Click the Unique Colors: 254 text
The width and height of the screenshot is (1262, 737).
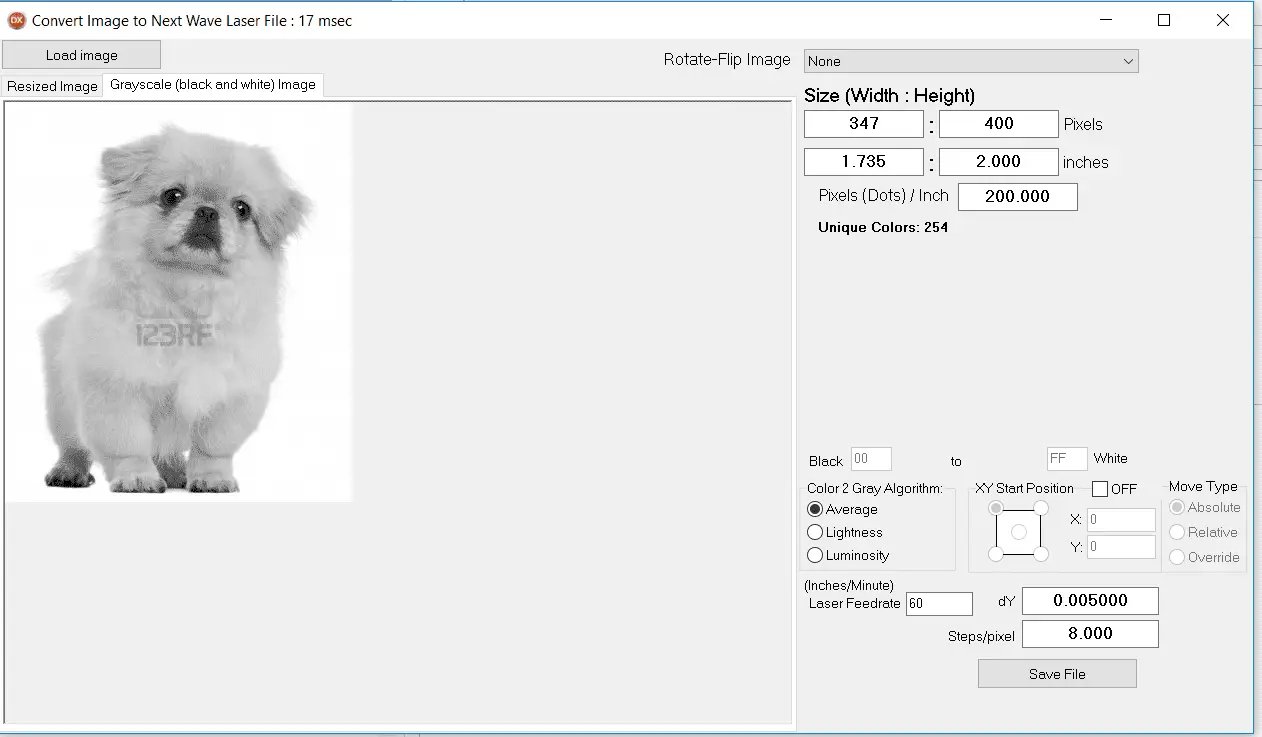[883, 228]
